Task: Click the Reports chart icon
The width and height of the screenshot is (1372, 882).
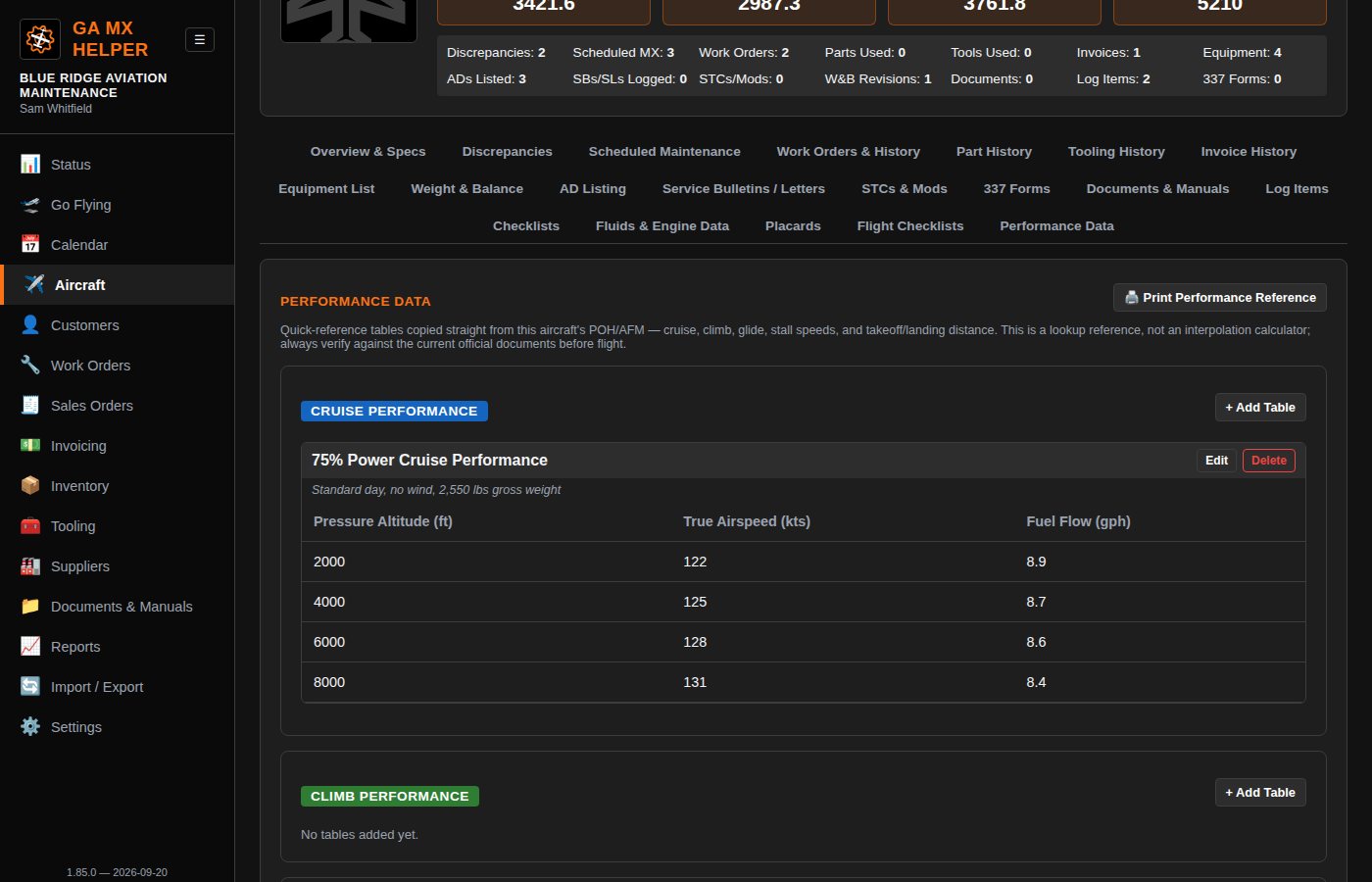Action: [30, 646]
